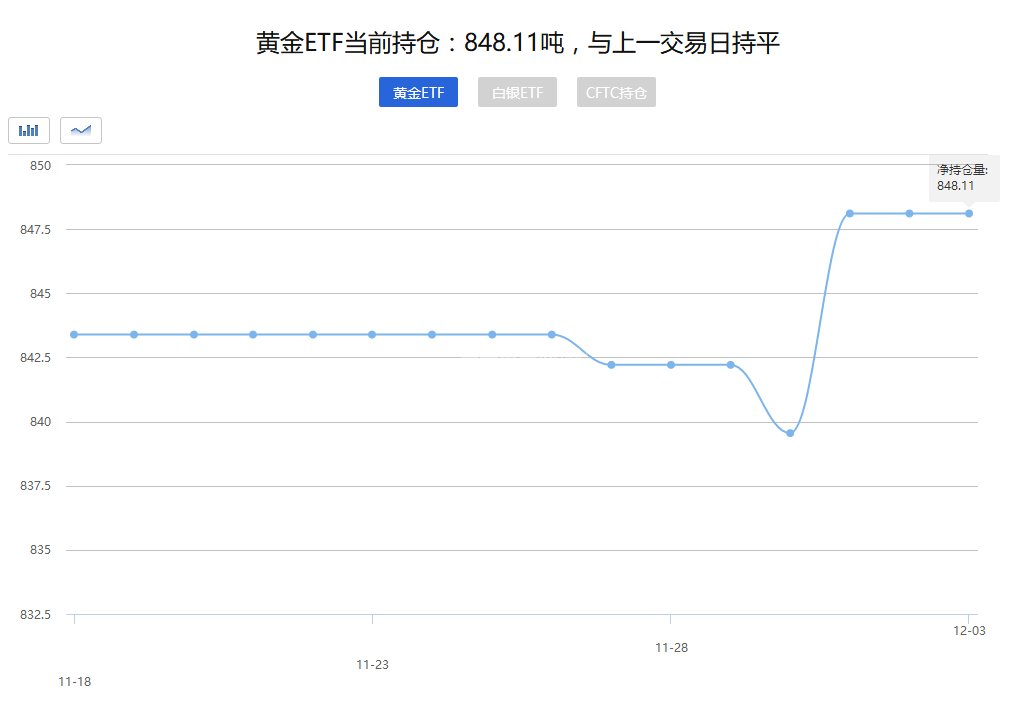Click the 净持仓量 848.11 tooltip
1016x701 pixels.
963,178
